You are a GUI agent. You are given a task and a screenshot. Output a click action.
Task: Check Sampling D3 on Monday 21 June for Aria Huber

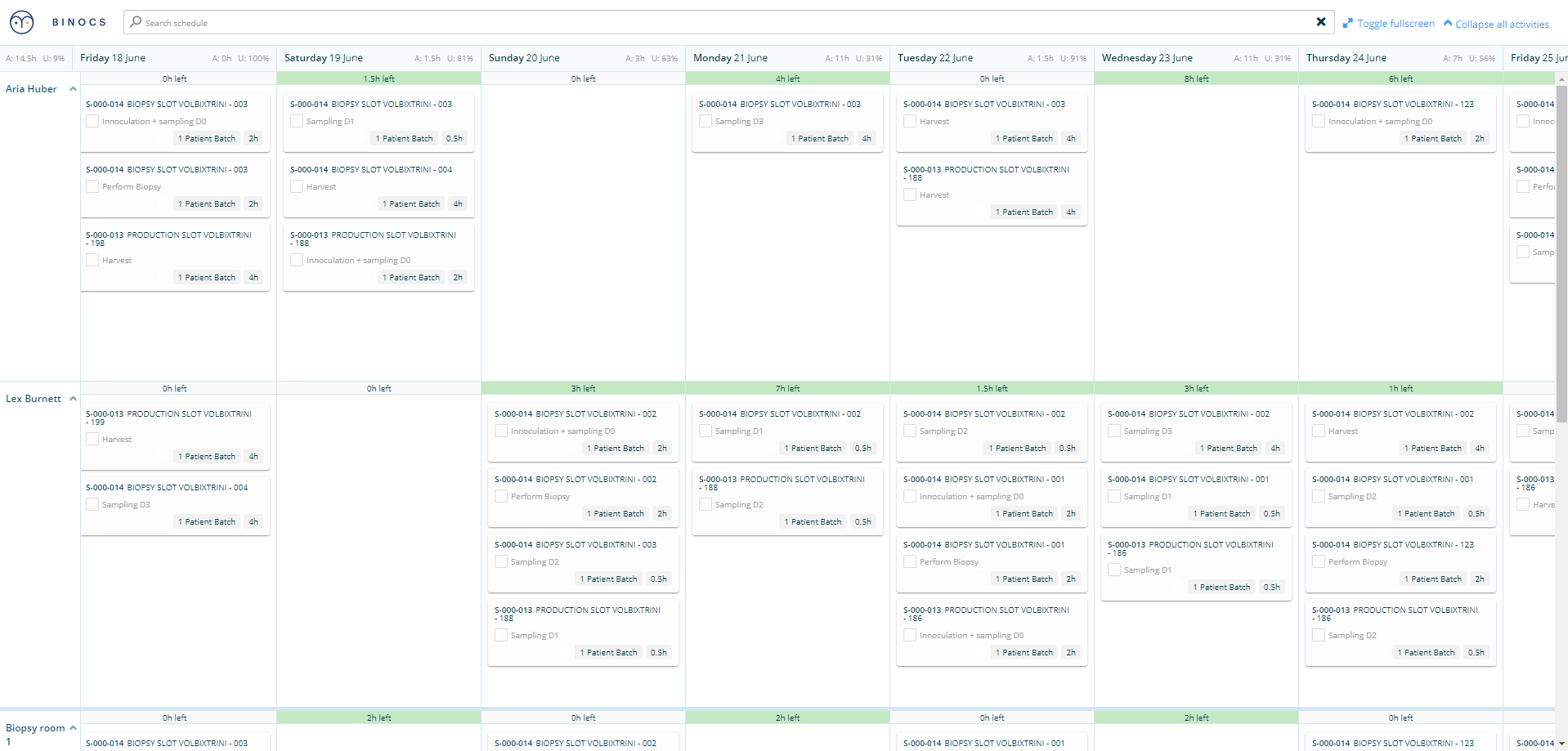click(x=706, y=121)
